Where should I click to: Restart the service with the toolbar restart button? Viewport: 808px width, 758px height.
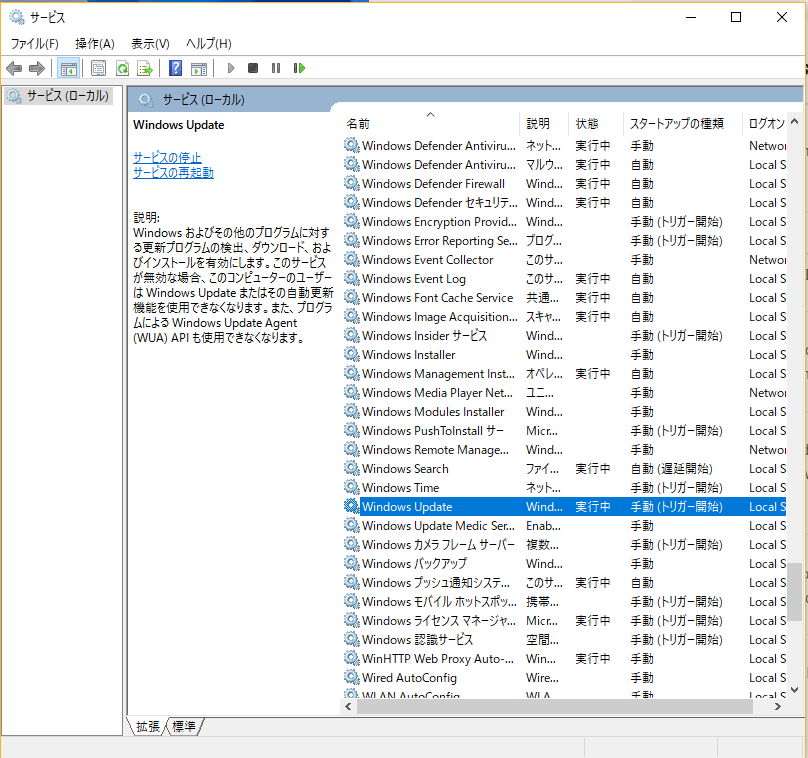tap(299, 68)
